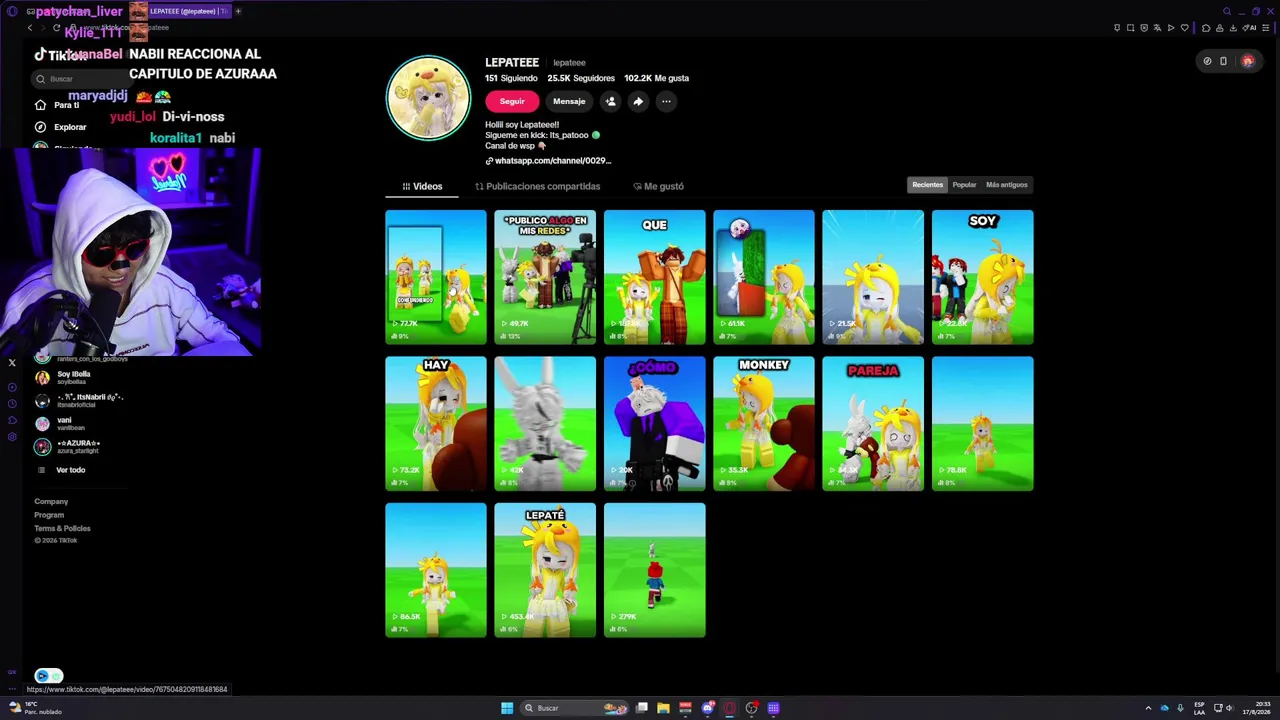
Task: Open AZURA followed account
Action: (x=67, y=446)
